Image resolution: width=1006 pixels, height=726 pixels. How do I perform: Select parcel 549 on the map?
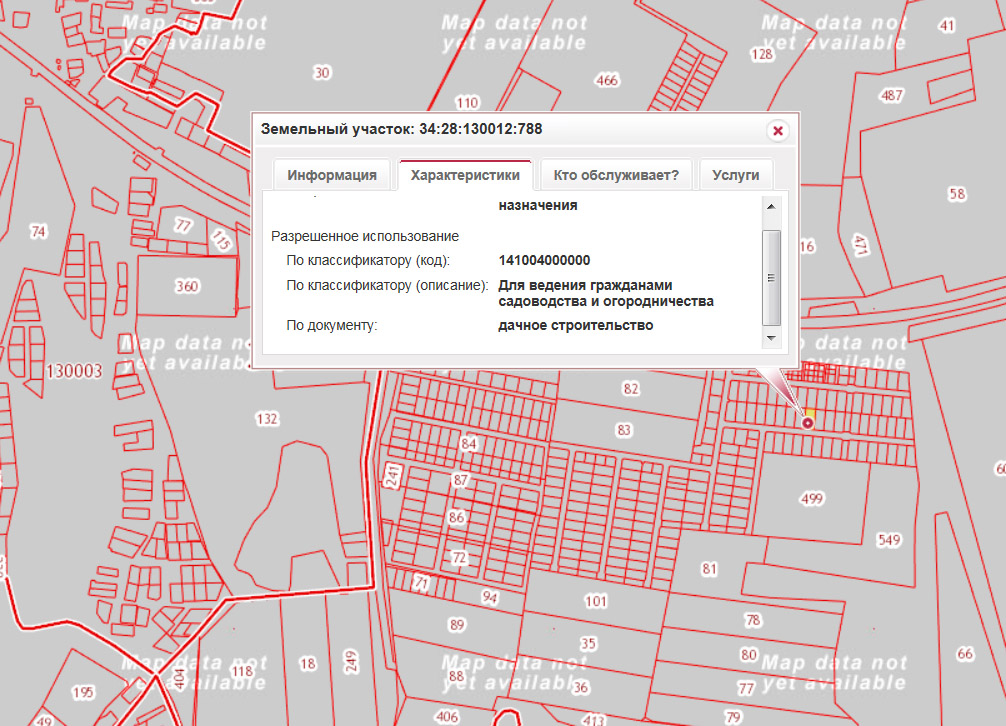click(889, 540)
